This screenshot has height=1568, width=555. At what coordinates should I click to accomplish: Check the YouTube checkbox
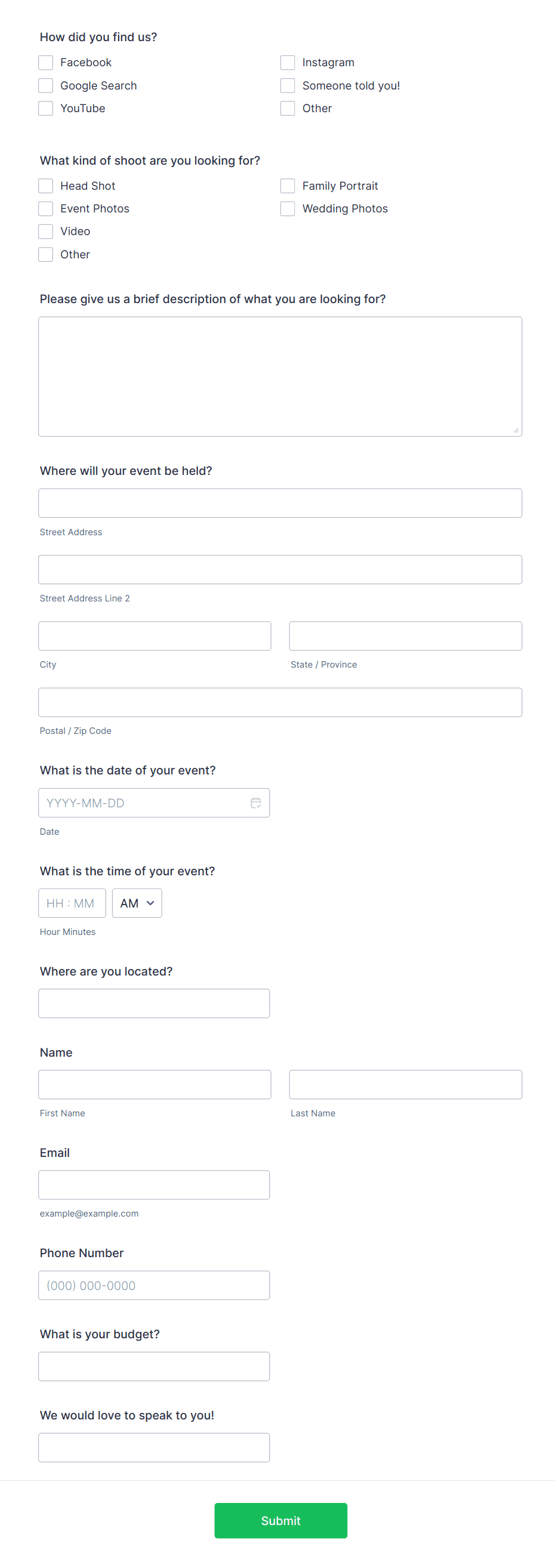click(x=45, y=108)
